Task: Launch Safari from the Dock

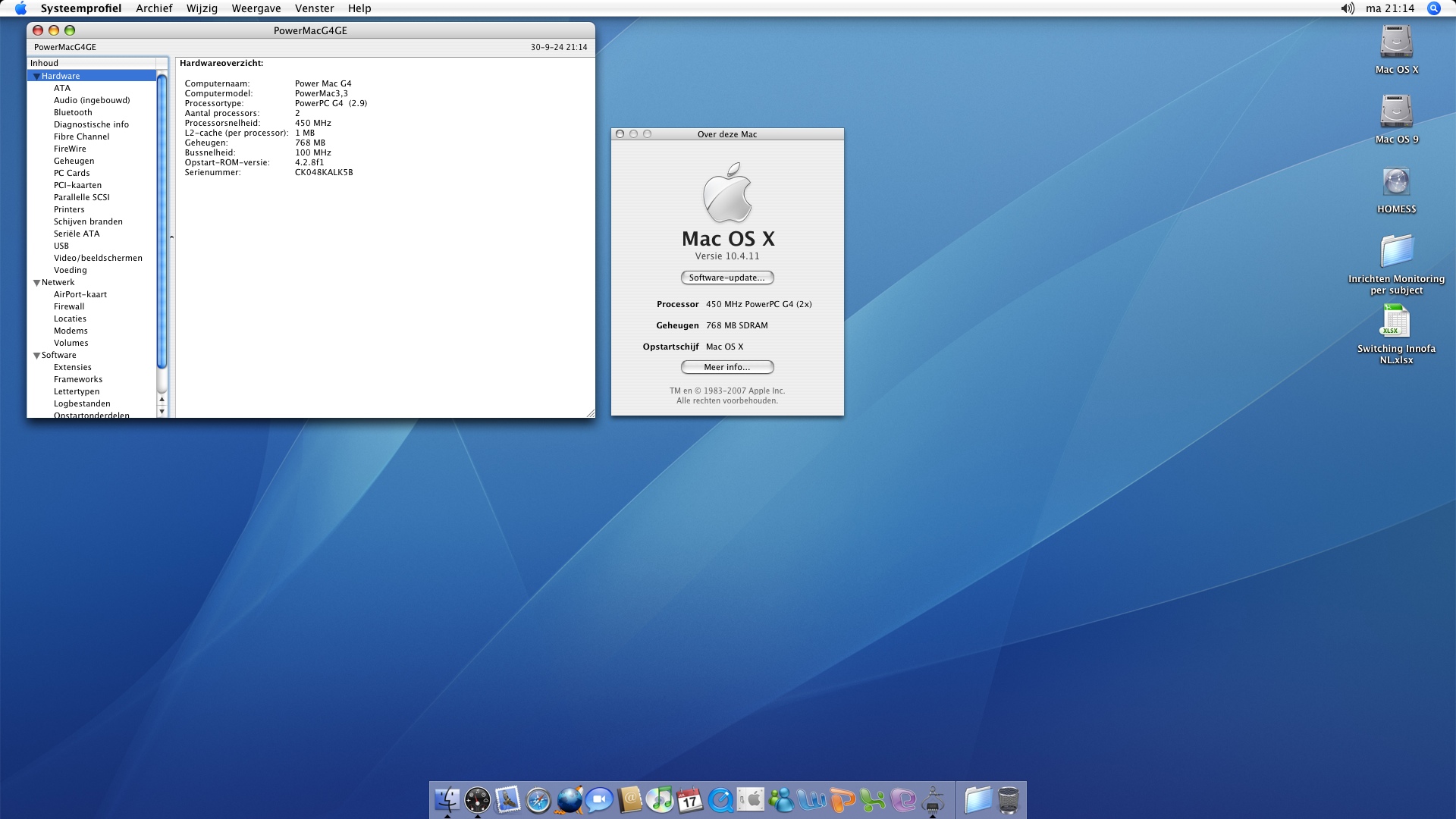Action: (538, 799)
